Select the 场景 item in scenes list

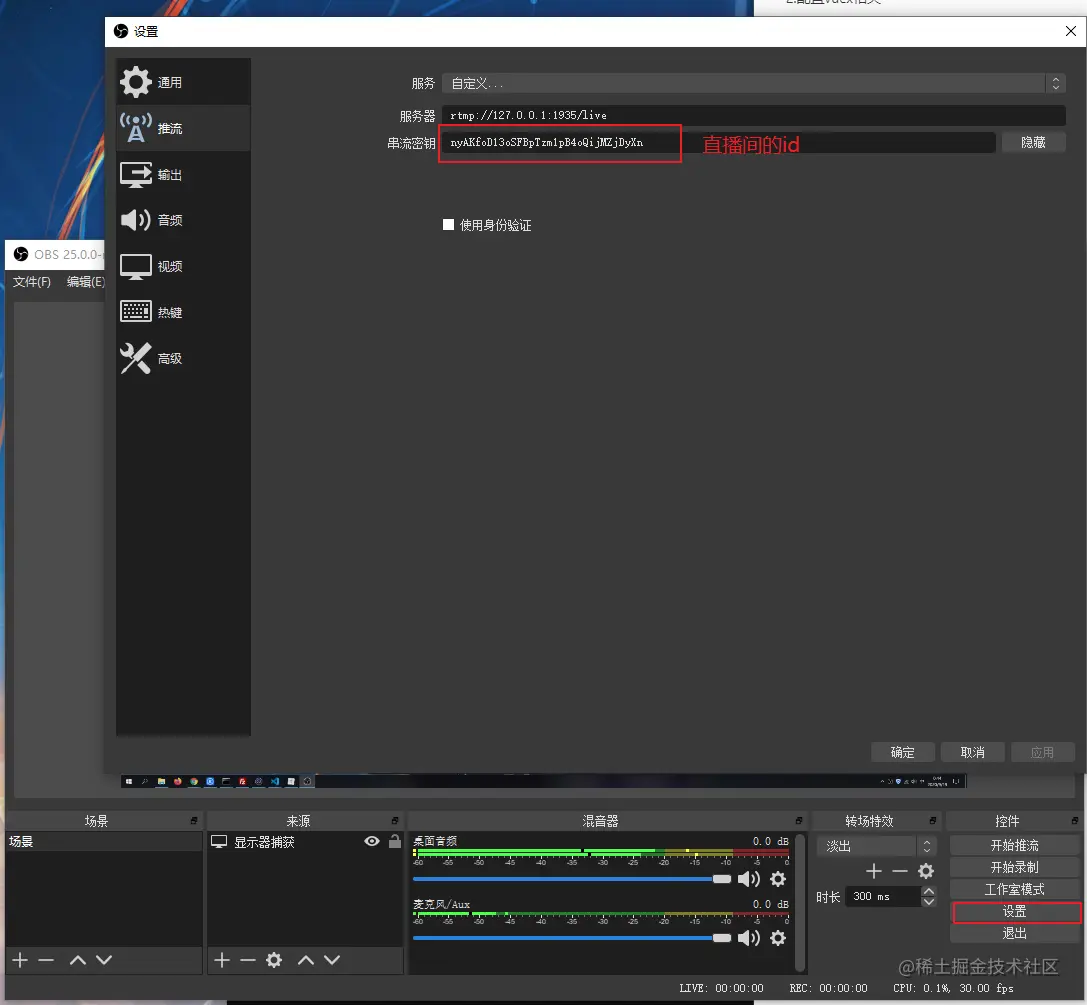pyautogui.click(x=103, y=841)
